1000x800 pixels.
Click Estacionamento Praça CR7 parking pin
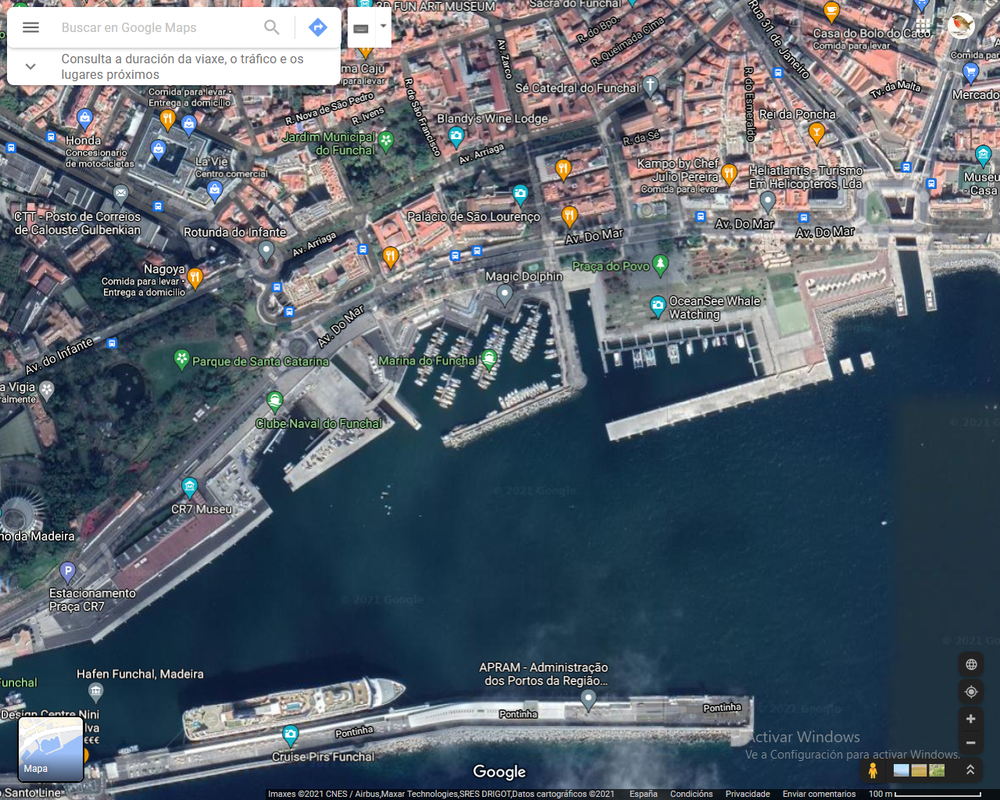68,572
